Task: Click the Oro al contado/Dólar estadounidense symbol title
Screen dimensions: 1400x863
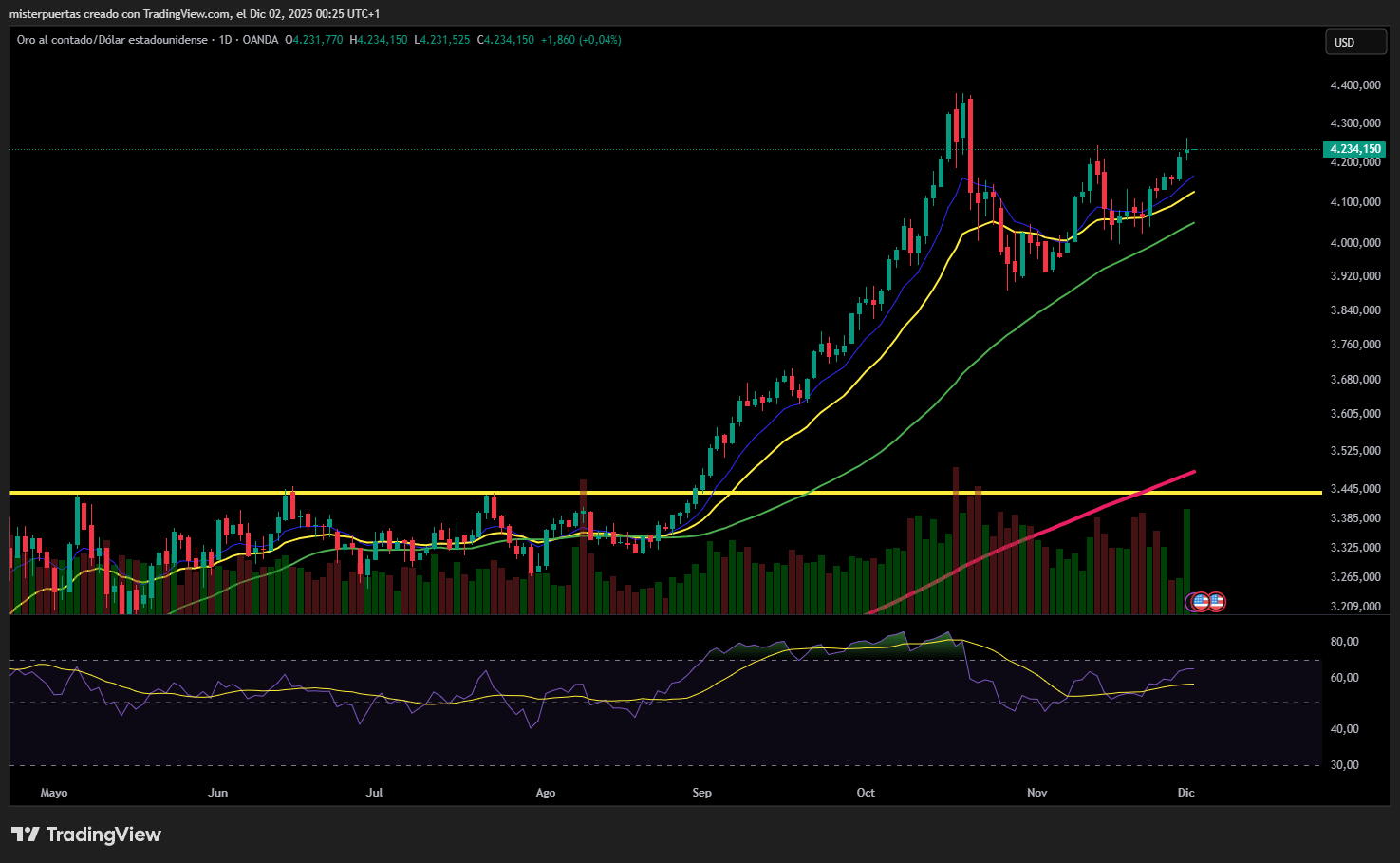Action: (x=112, y=40)
